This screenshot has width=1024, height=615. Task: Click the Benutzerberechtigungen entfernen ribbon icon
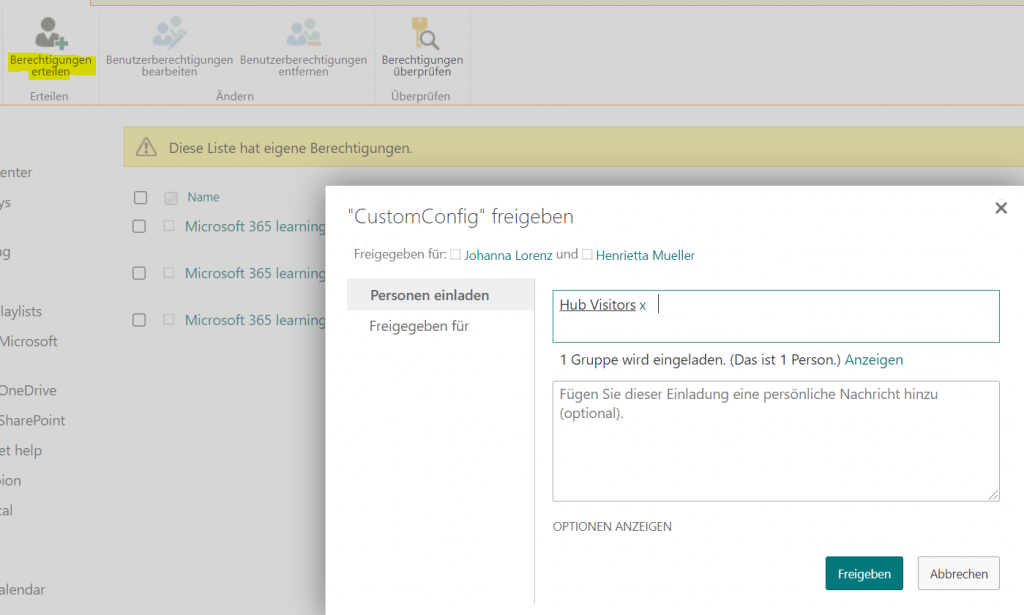pos(304,33)
